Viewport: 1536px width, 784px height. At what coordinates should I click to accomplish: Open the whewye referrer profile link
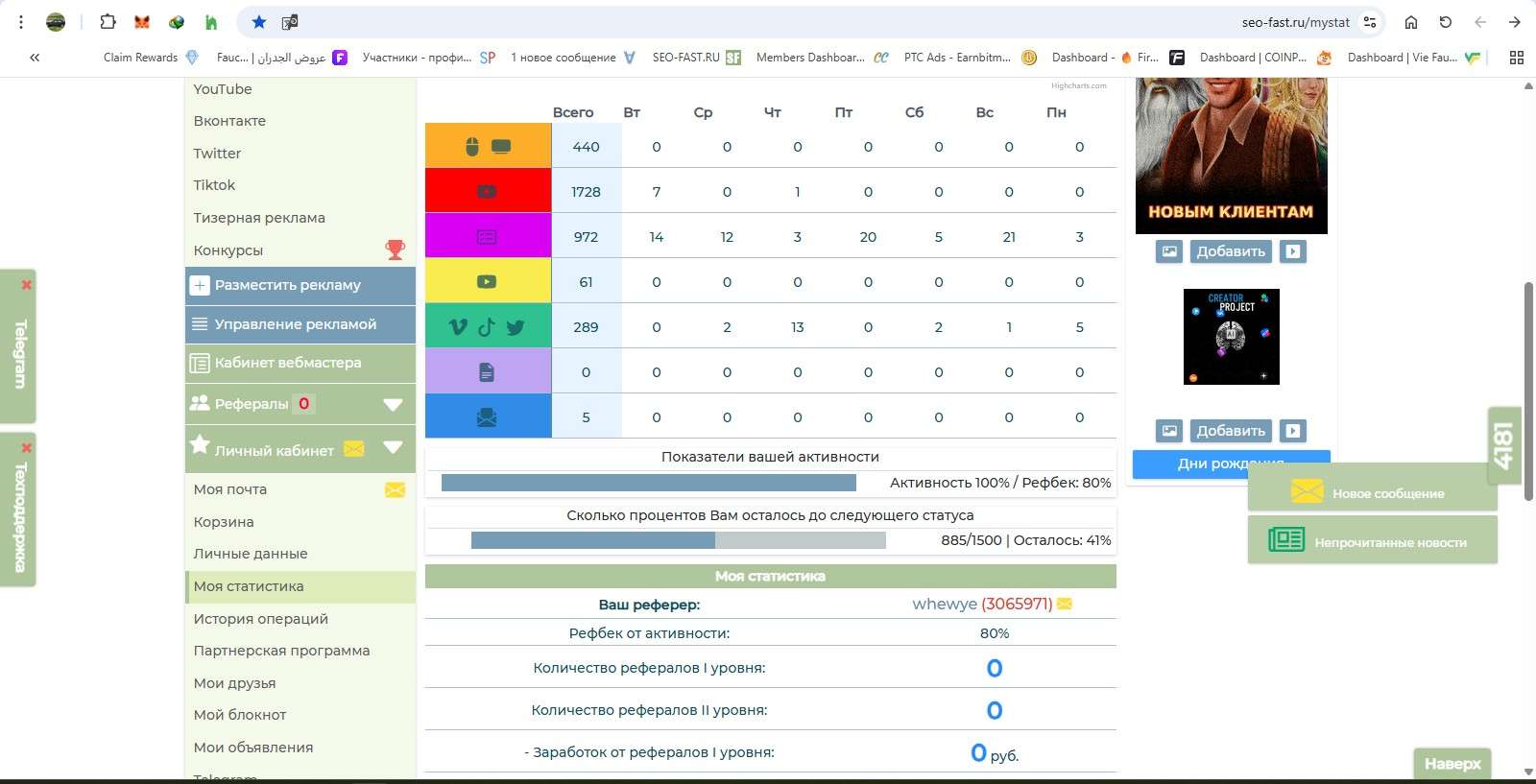pos(944,604)
